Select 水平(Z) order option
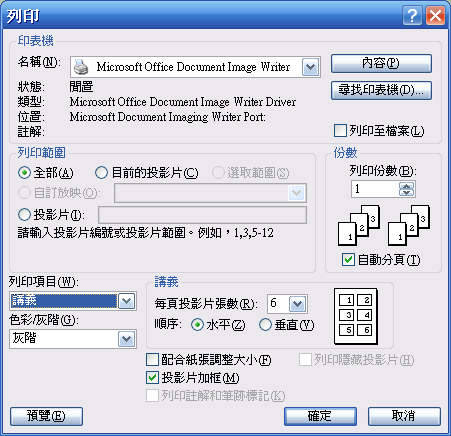 tap(197, 325)
